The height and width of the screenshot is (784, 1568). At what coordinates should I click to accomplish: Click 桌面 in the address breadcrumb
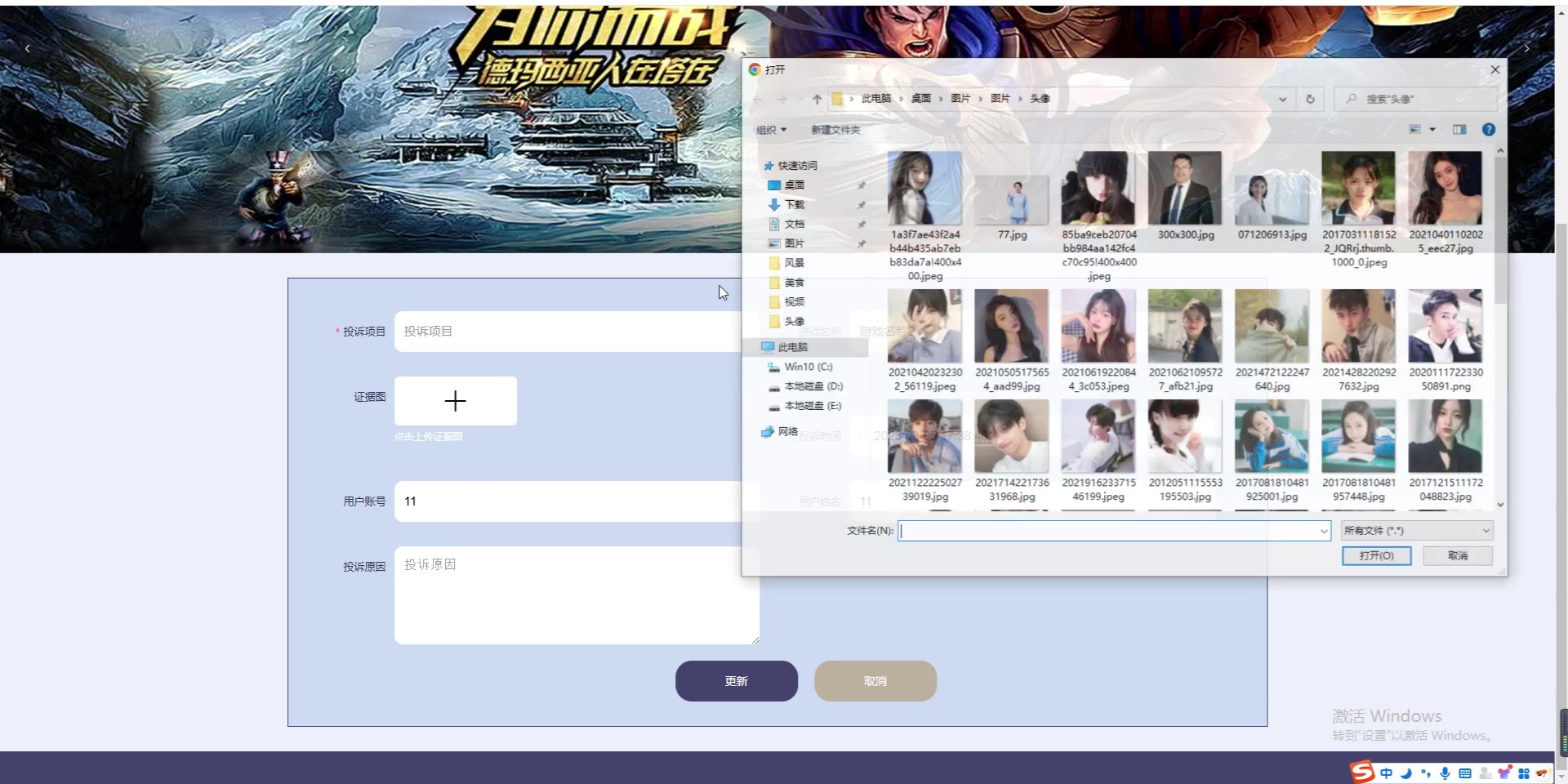point(921,99)
